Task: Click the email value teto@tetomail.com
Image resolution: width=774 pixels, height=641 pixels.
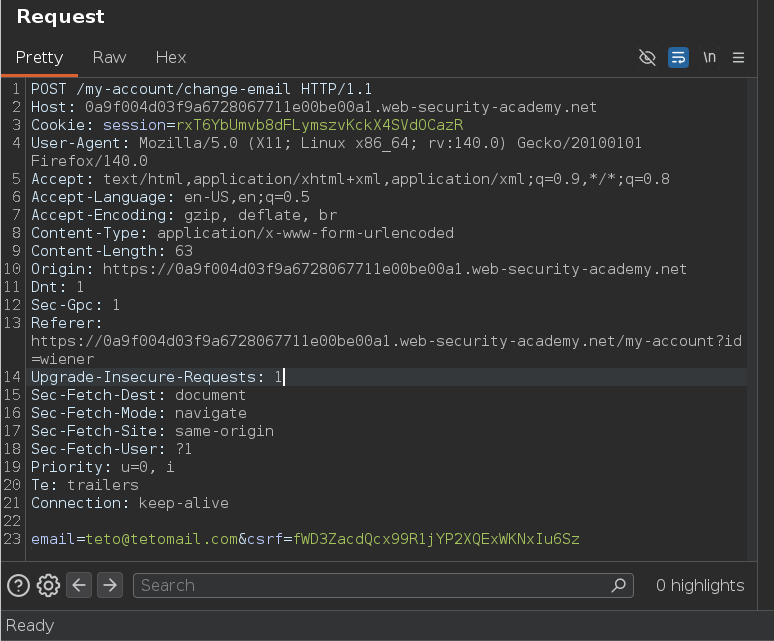Action: [x=162, y=539]
